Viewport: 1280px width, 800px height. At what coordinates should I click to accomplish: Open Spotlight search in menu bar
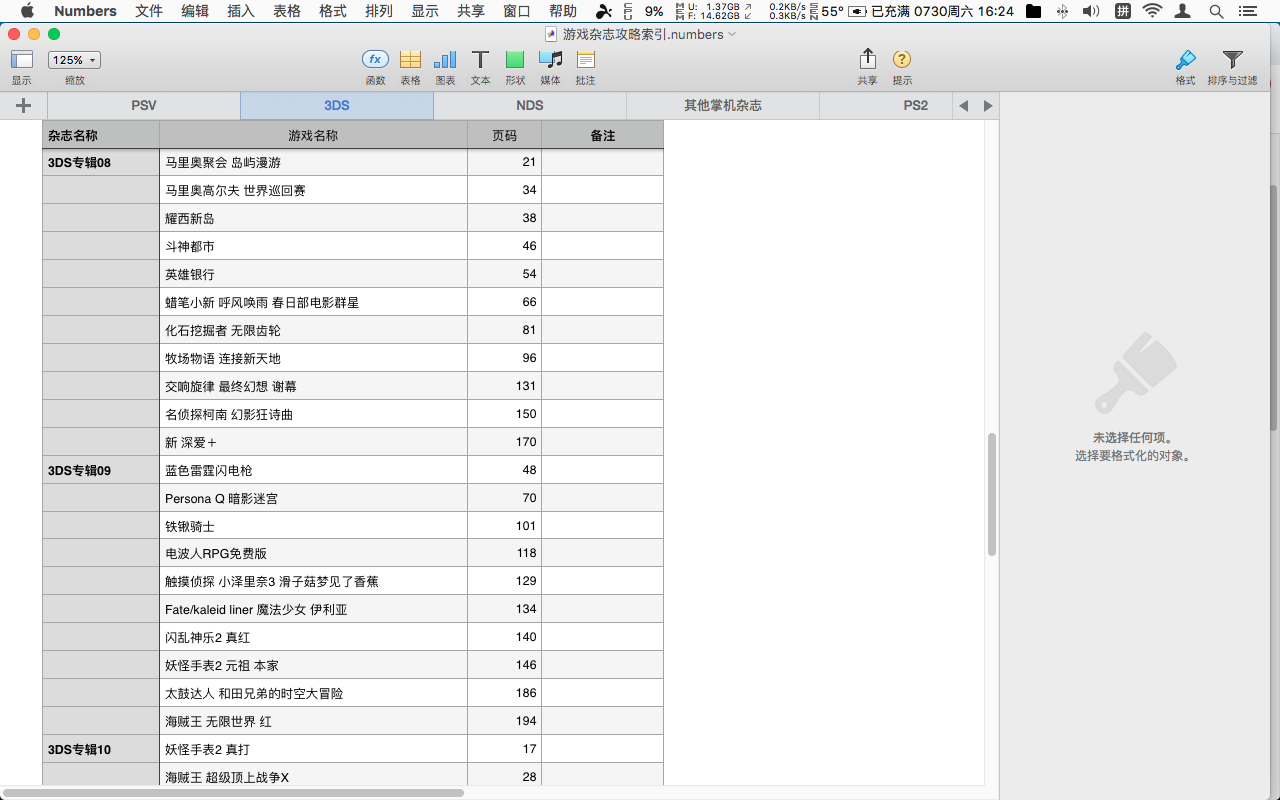tap(1216, 12)
